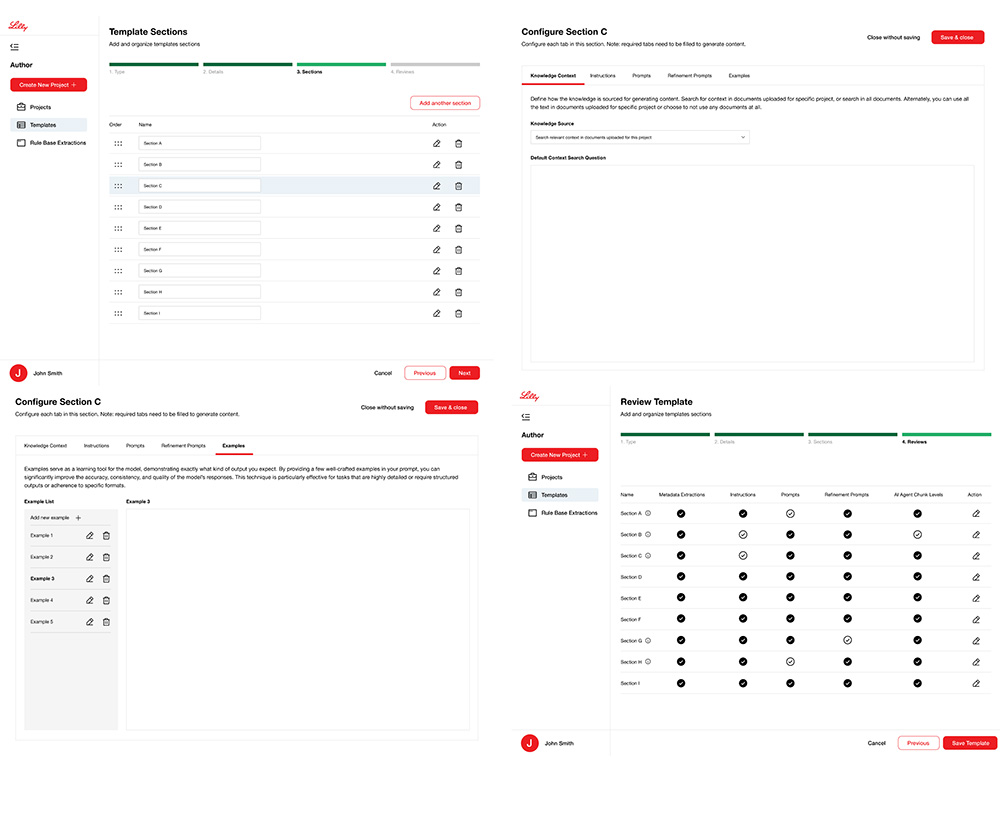The image size is (1000, 818).
Task: Click the trash icon next to Example 4
Action: tap(106, 600)
